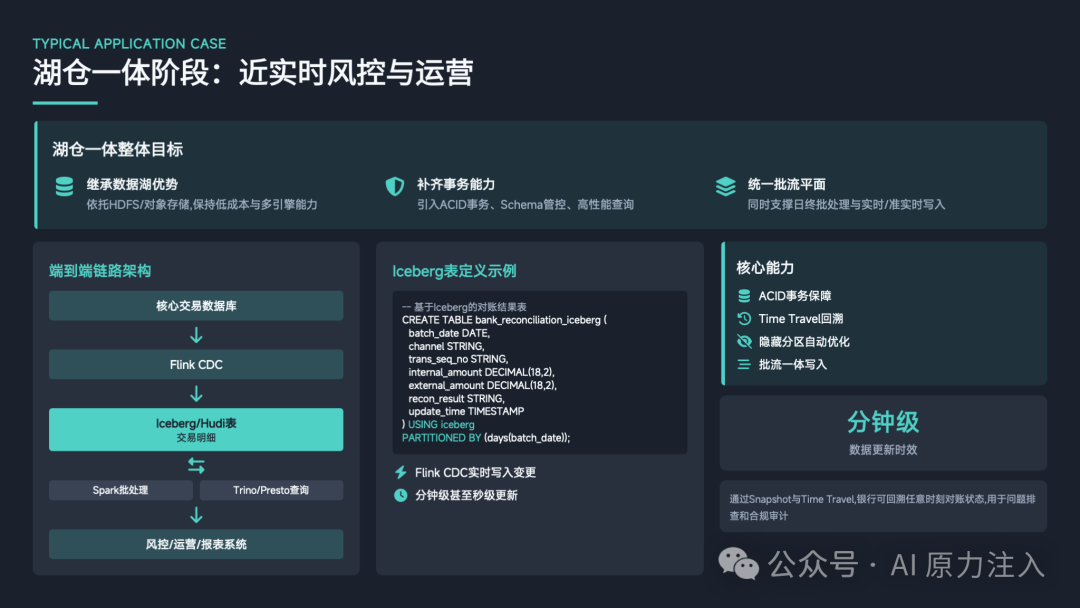Click the crossed-eye icon beside 隐藏分区自动优化
Viewport: 1080px width, 608px height.
click(x=744, y=342)
